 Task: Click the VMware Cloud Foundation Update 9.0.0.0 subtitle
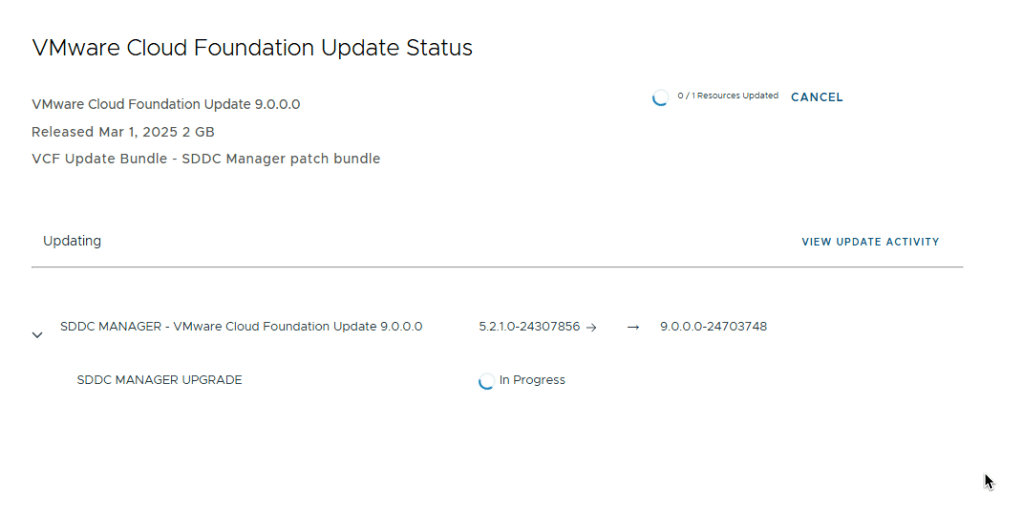point(166,104)
